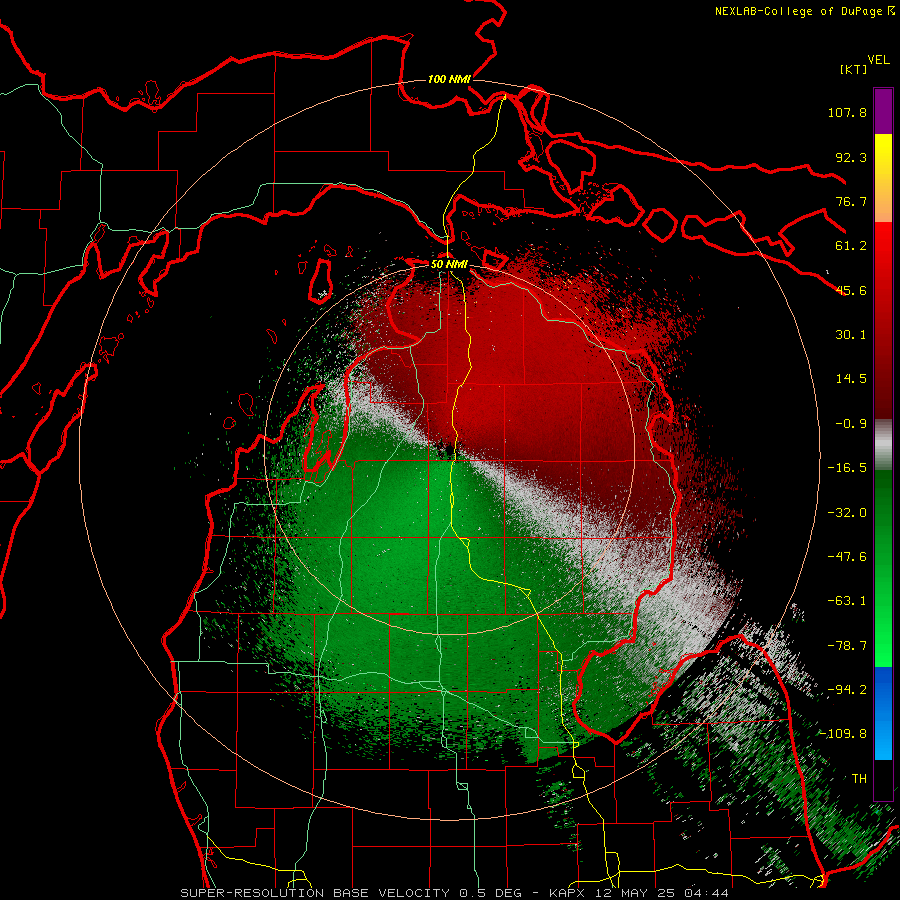Click the 76.7 velocity scale value

(x=851, y=201)
